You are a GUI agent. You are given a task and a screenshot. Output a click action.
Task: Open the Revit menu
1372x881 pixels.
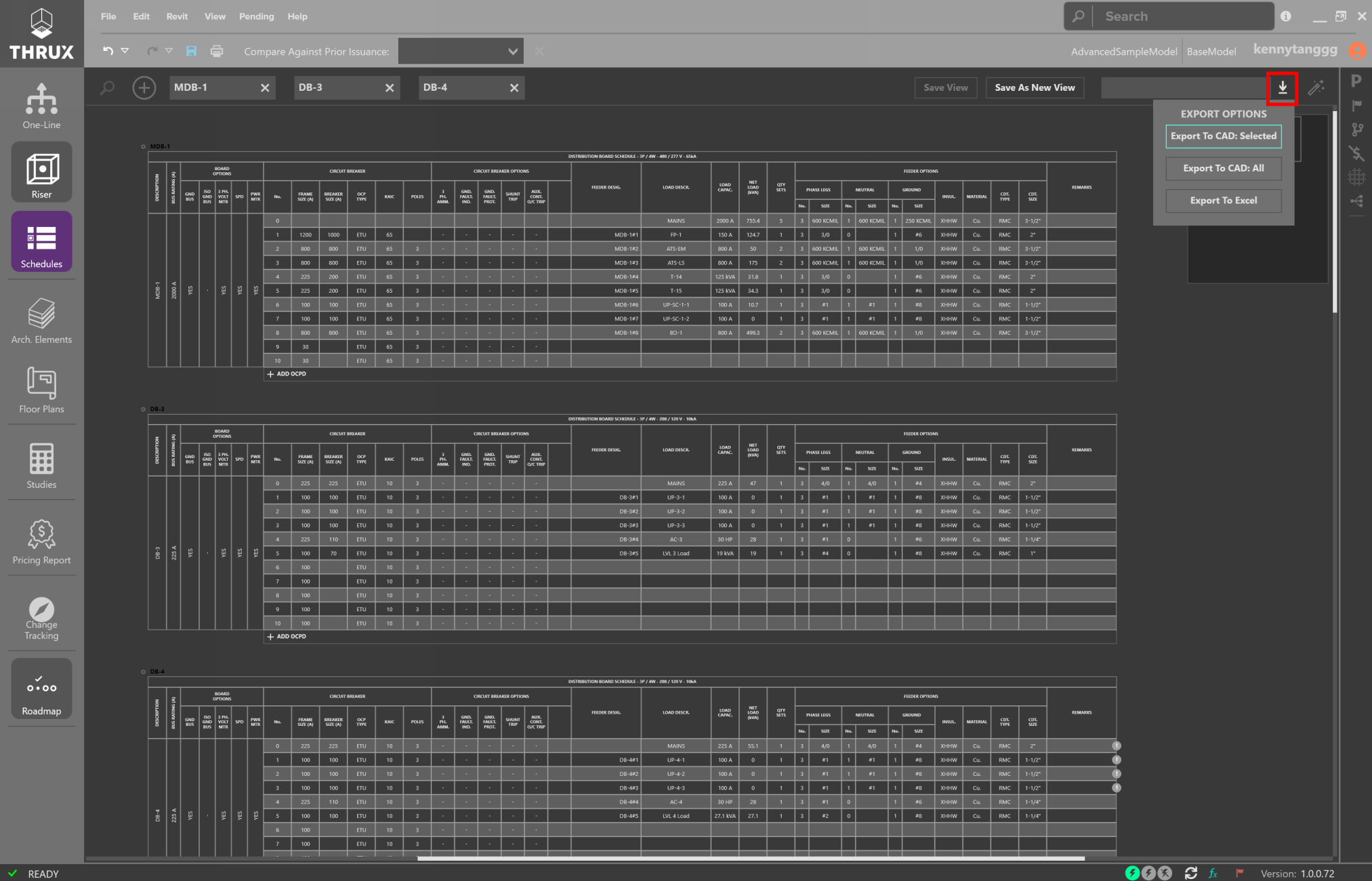click(x=177, y=16)
